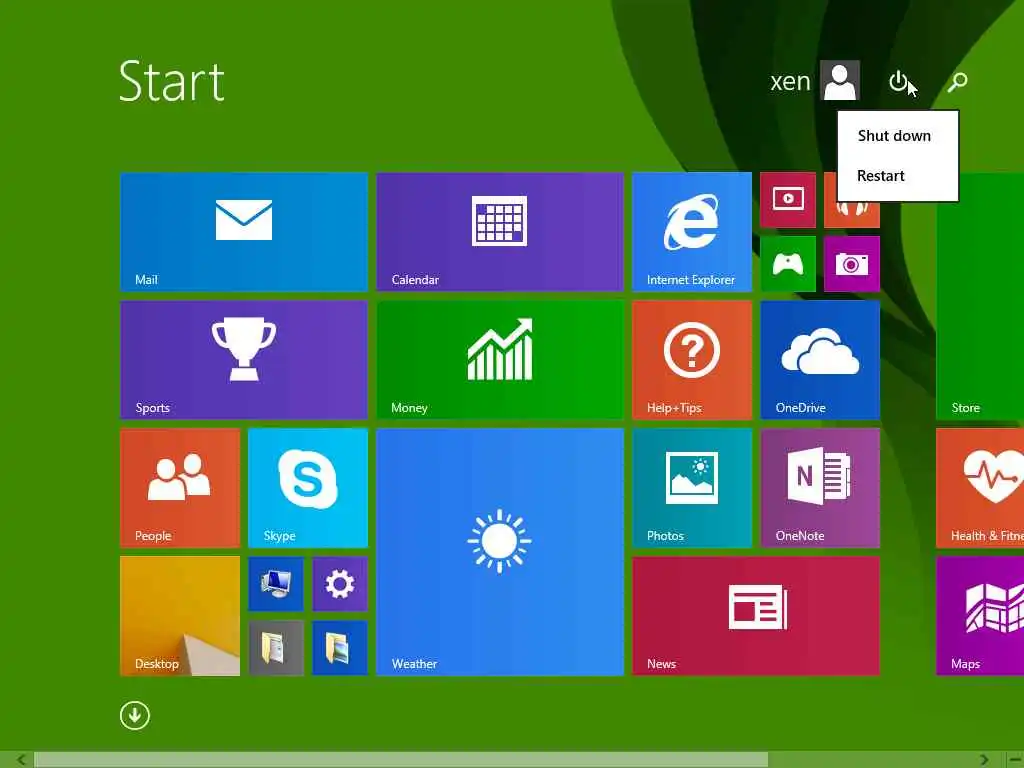This screenshot has height=768, width=1024.
Task: Open the Video tile
Action: pyautogui.click(x=788, y=200)
